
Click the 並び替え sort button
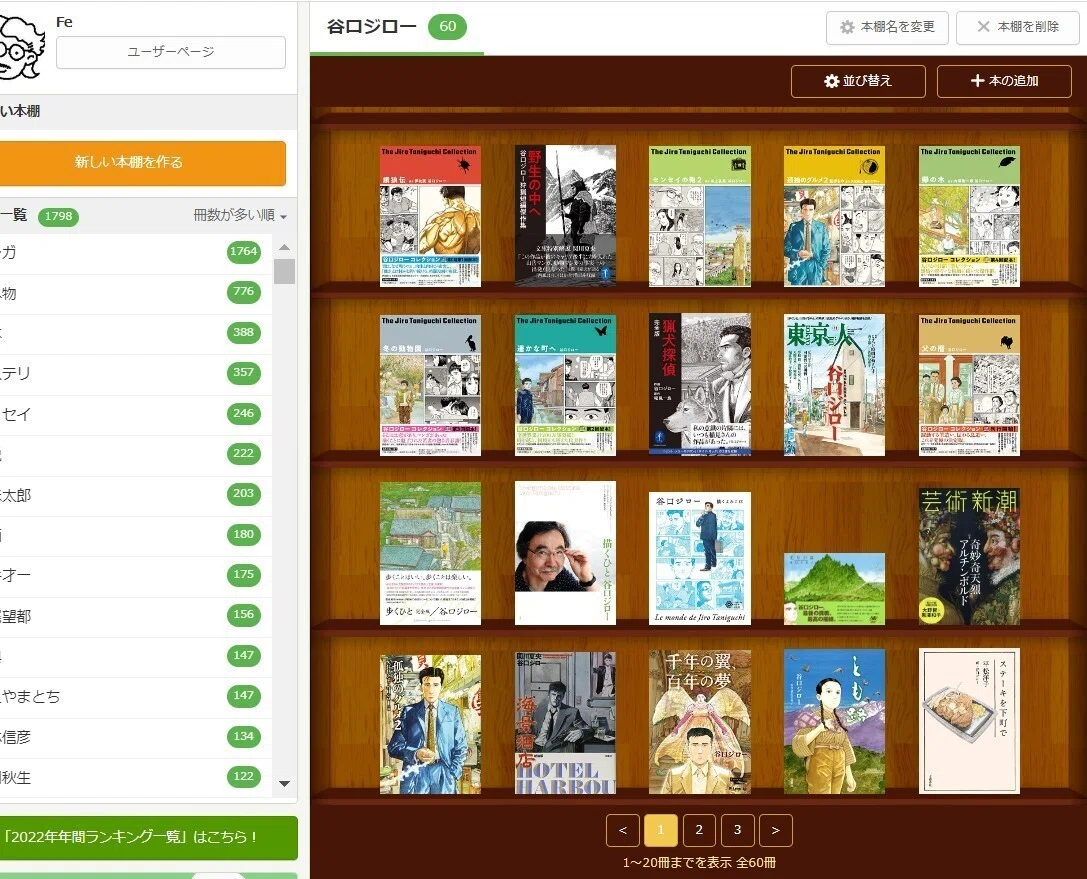pyautogui.click(x=858, y=81)
